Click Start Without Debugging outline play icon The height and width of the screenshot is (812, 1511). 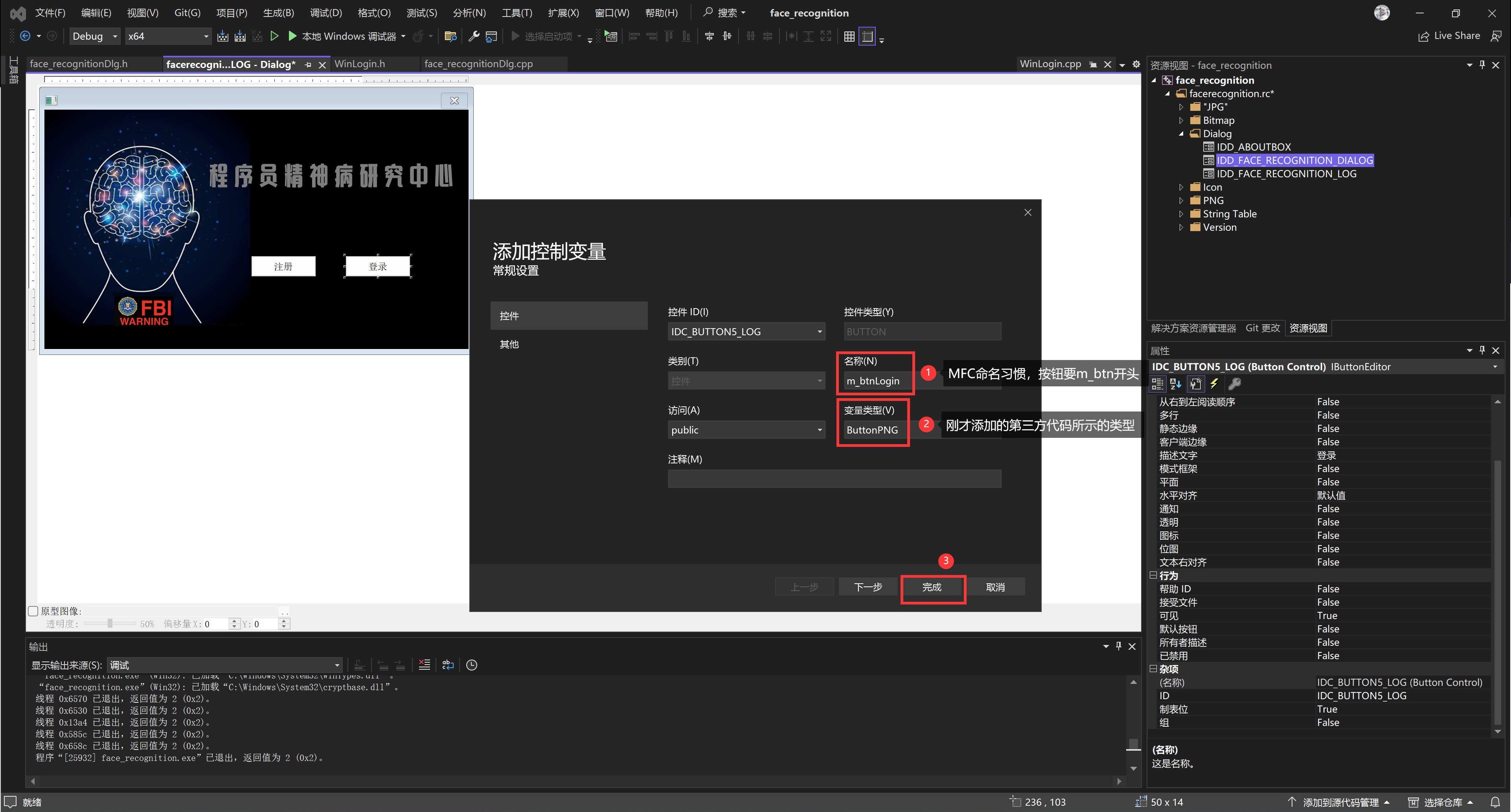(x=274, y=37)
